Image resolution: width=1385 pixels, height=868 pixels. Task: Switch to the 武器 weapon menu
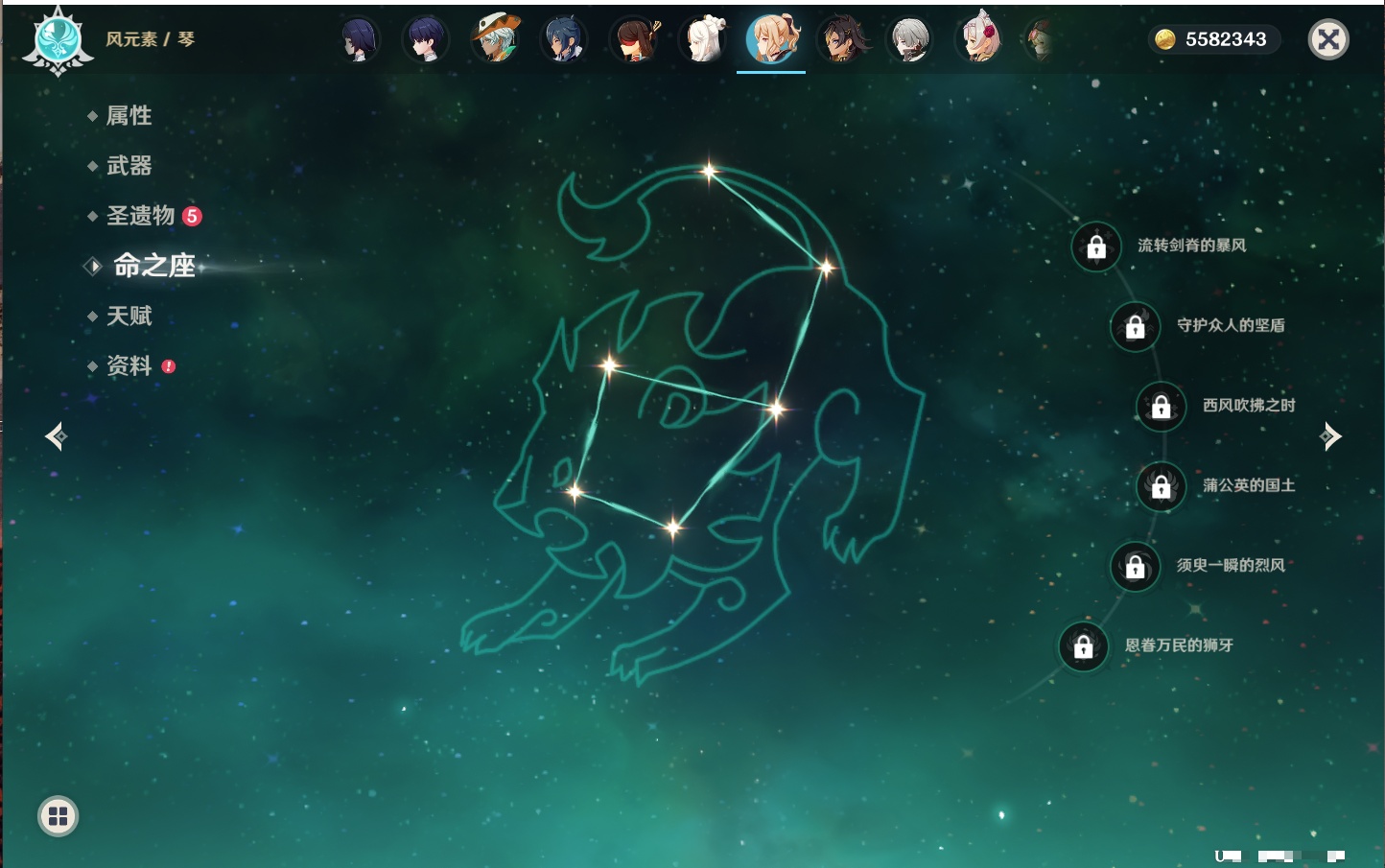(x=129, y=166)
